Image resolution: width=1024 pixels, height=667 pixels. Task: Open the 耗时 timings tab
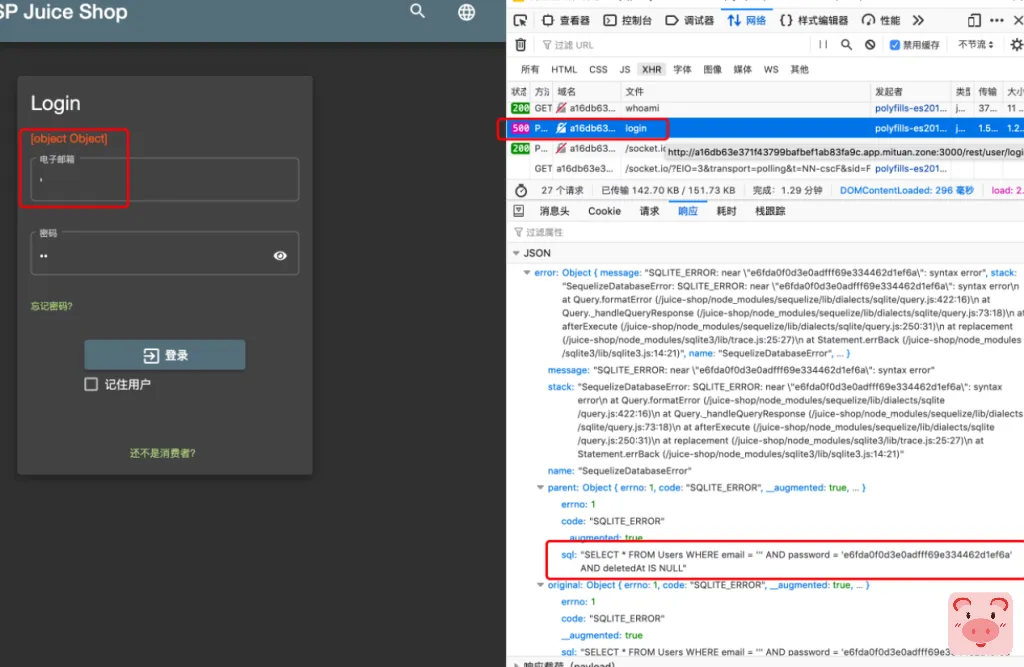pyautogui.click(x=726, y=211)
